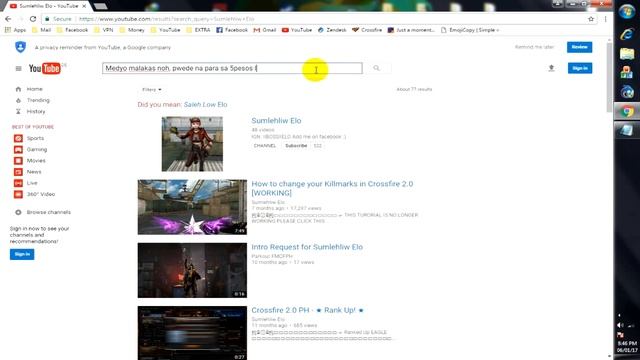Subscribe to Sumlehliw Elo channel
The height and width of the screenshot is (360, 640).
tap(296, 146)
